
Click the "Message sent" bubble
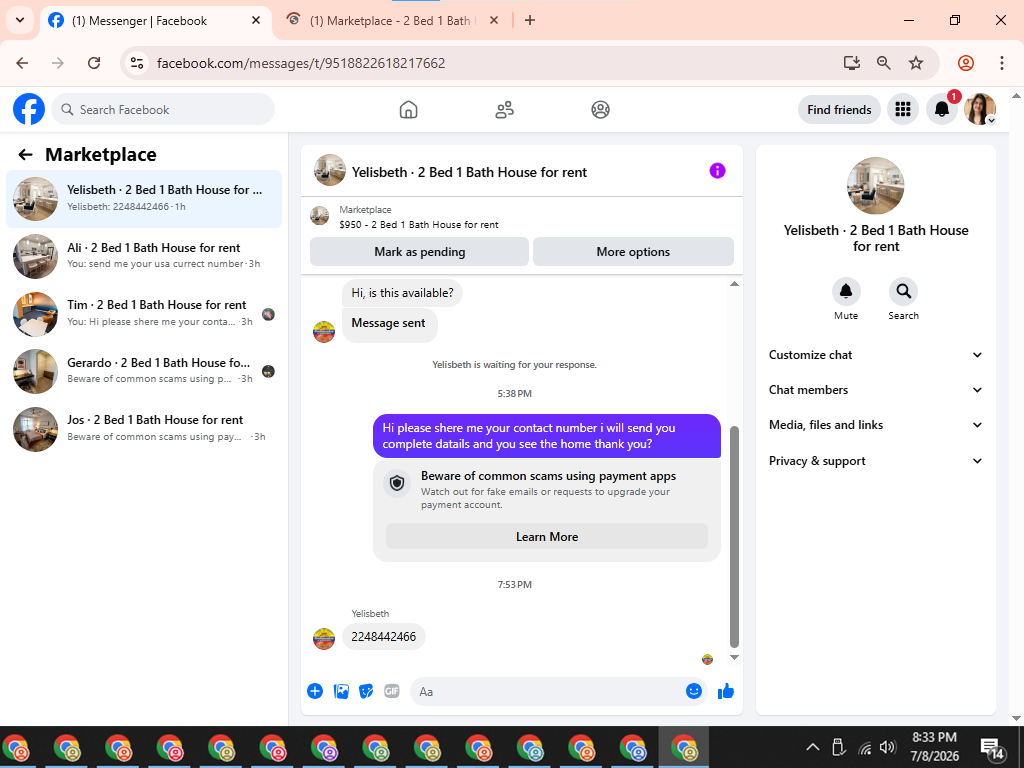pyautogui.click(x=389, y=323)
